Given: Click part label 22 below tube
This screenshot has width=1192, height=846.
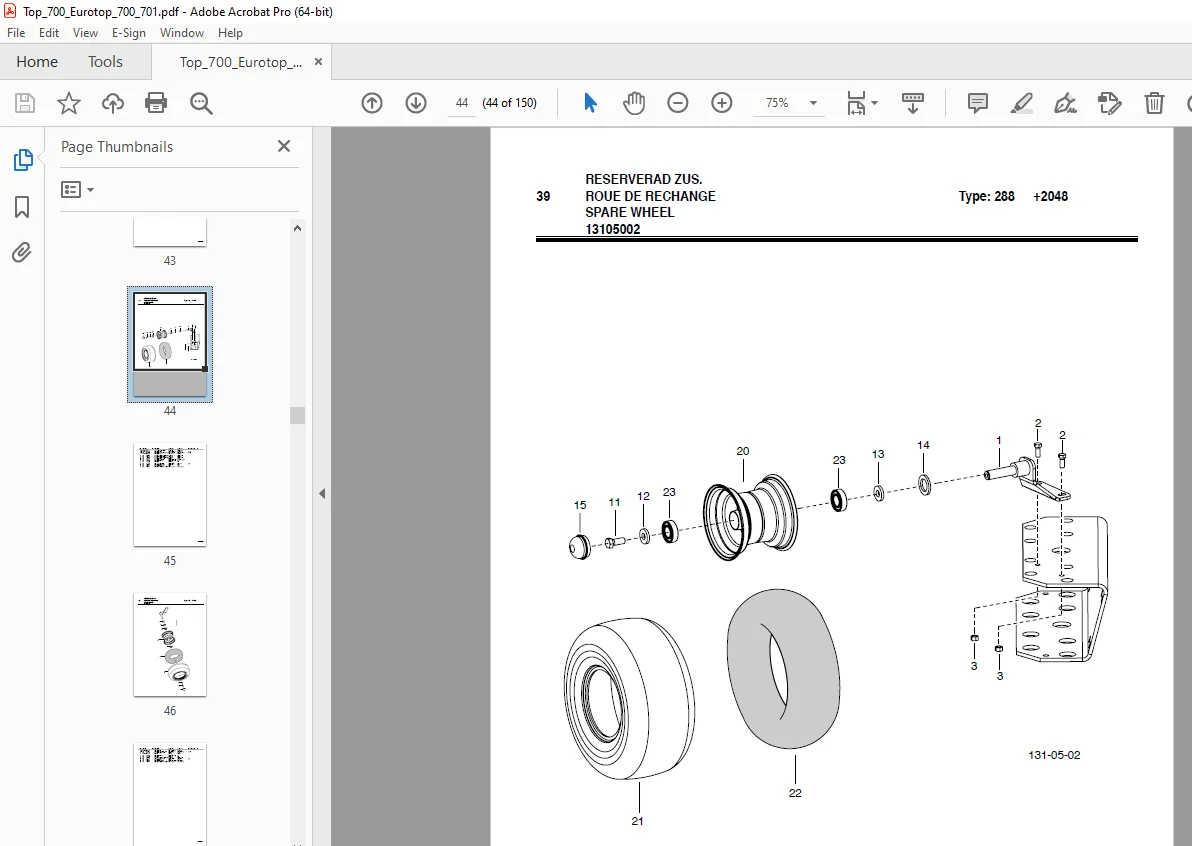Looking at the screenshot, I should [795, 793].
